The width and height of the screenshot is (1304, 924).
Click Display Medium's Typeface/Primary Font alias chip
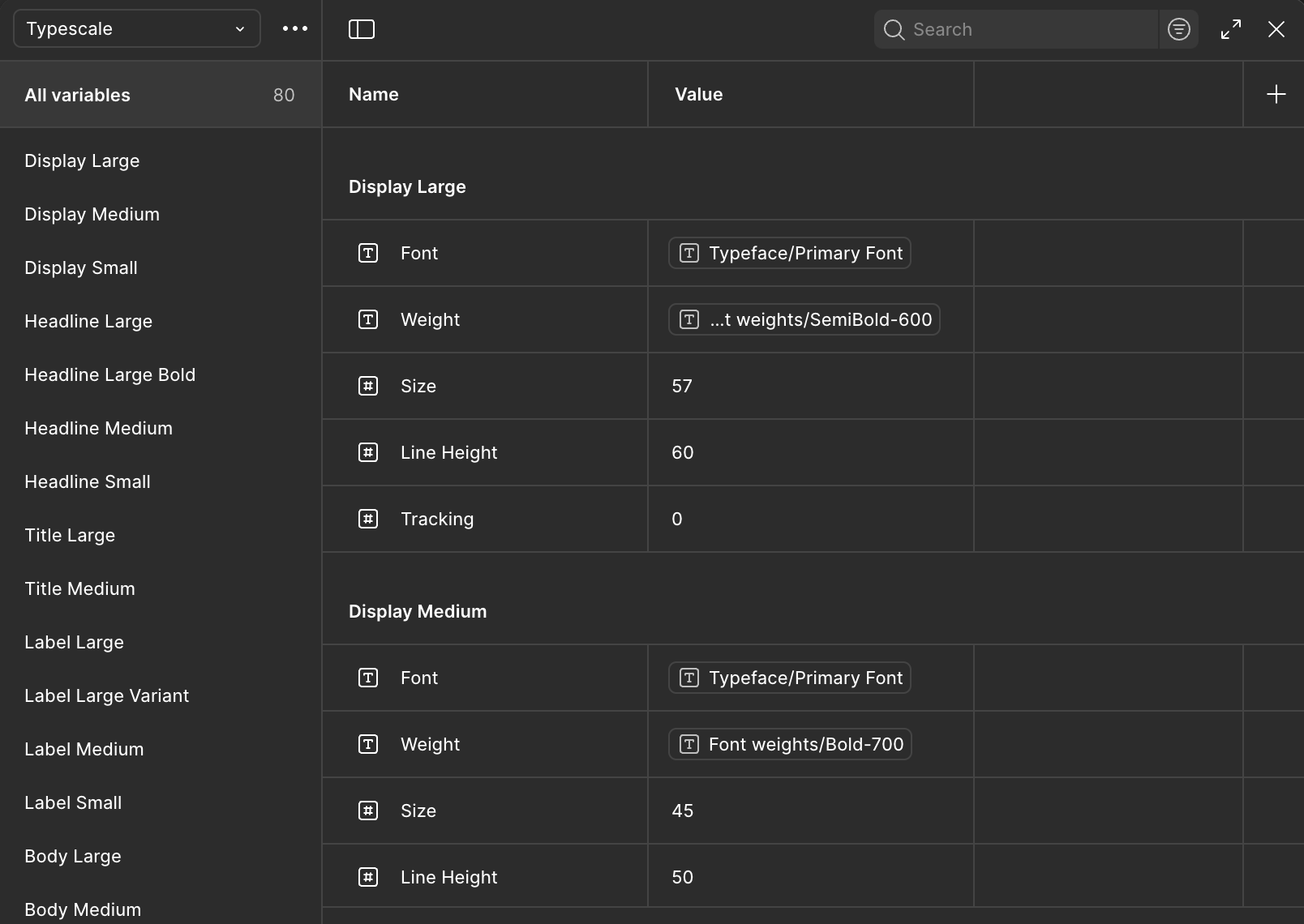[x=789, y=678]
